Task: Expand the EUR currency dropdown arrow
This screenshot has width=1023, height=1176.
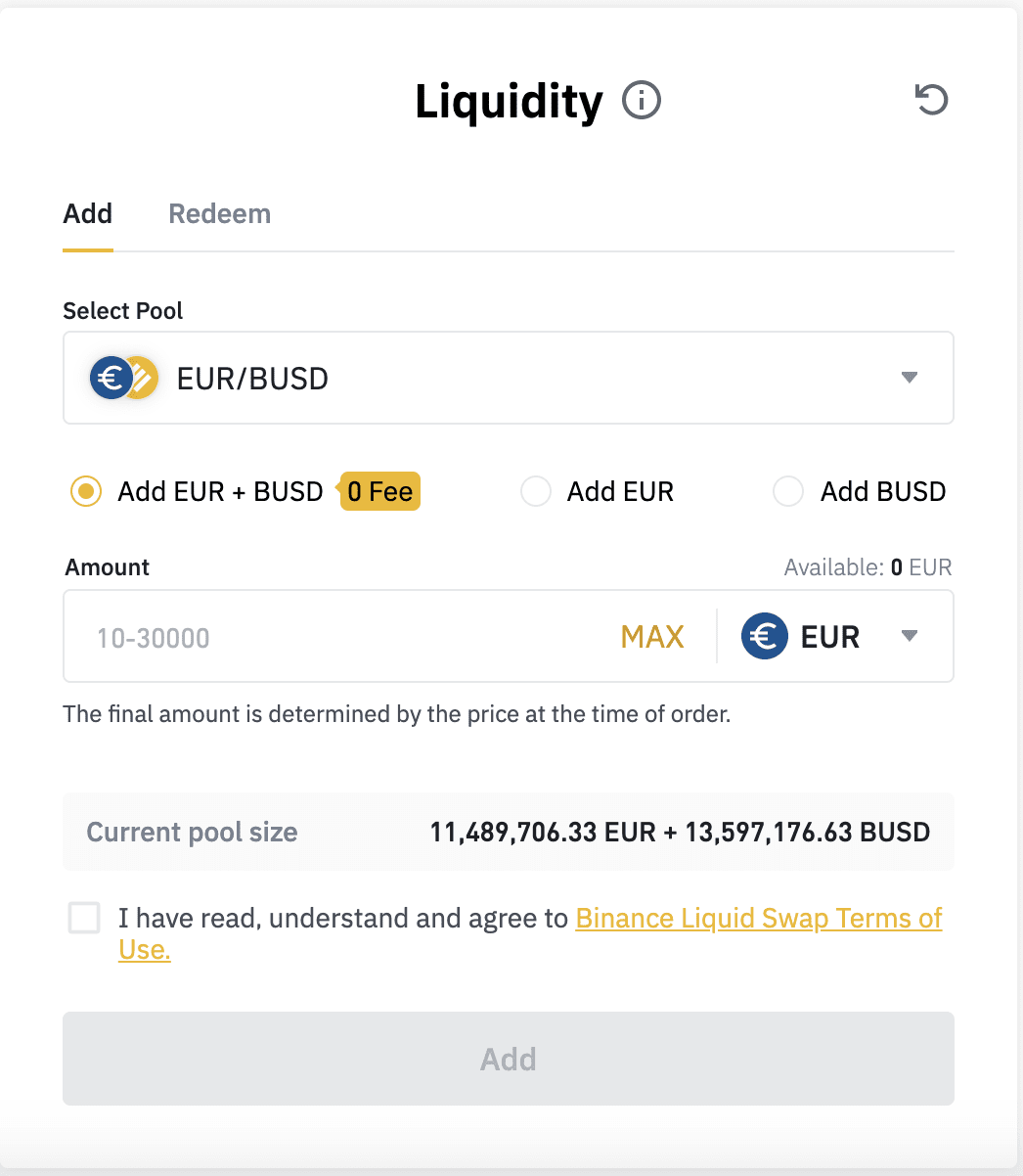Action: tap(910, 637)
